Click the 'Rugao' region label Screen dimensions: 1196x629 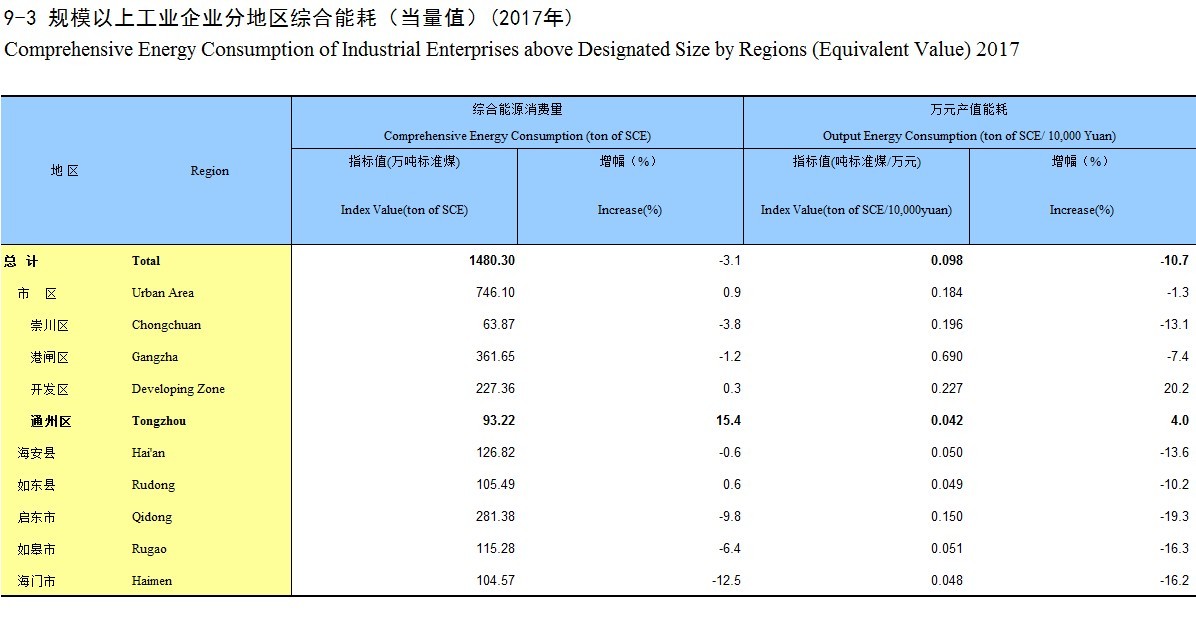tap(149, 549)
